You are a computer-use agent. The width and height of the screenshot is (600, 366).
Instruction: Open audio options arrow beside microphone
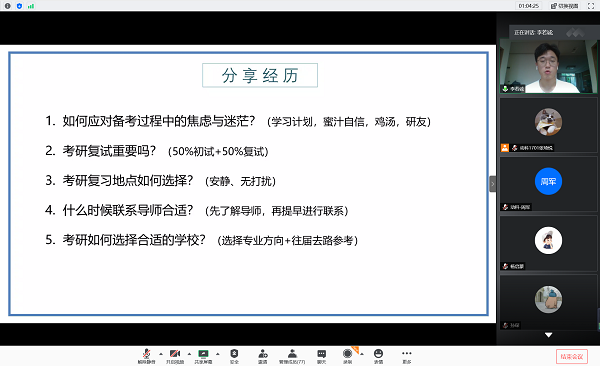[x=161, y=354]
